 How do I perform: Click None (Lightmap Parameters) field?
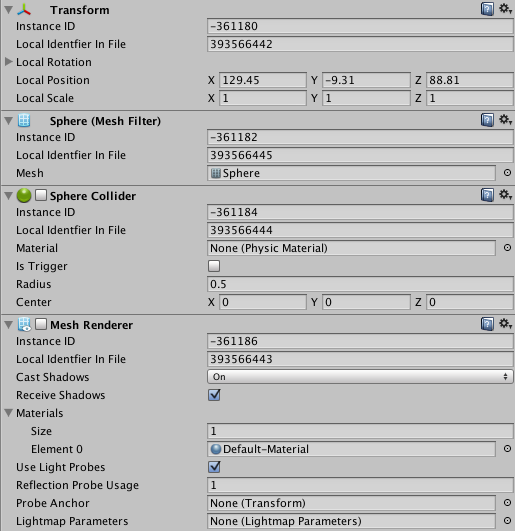pyautogui.click(x=351, y=521)
